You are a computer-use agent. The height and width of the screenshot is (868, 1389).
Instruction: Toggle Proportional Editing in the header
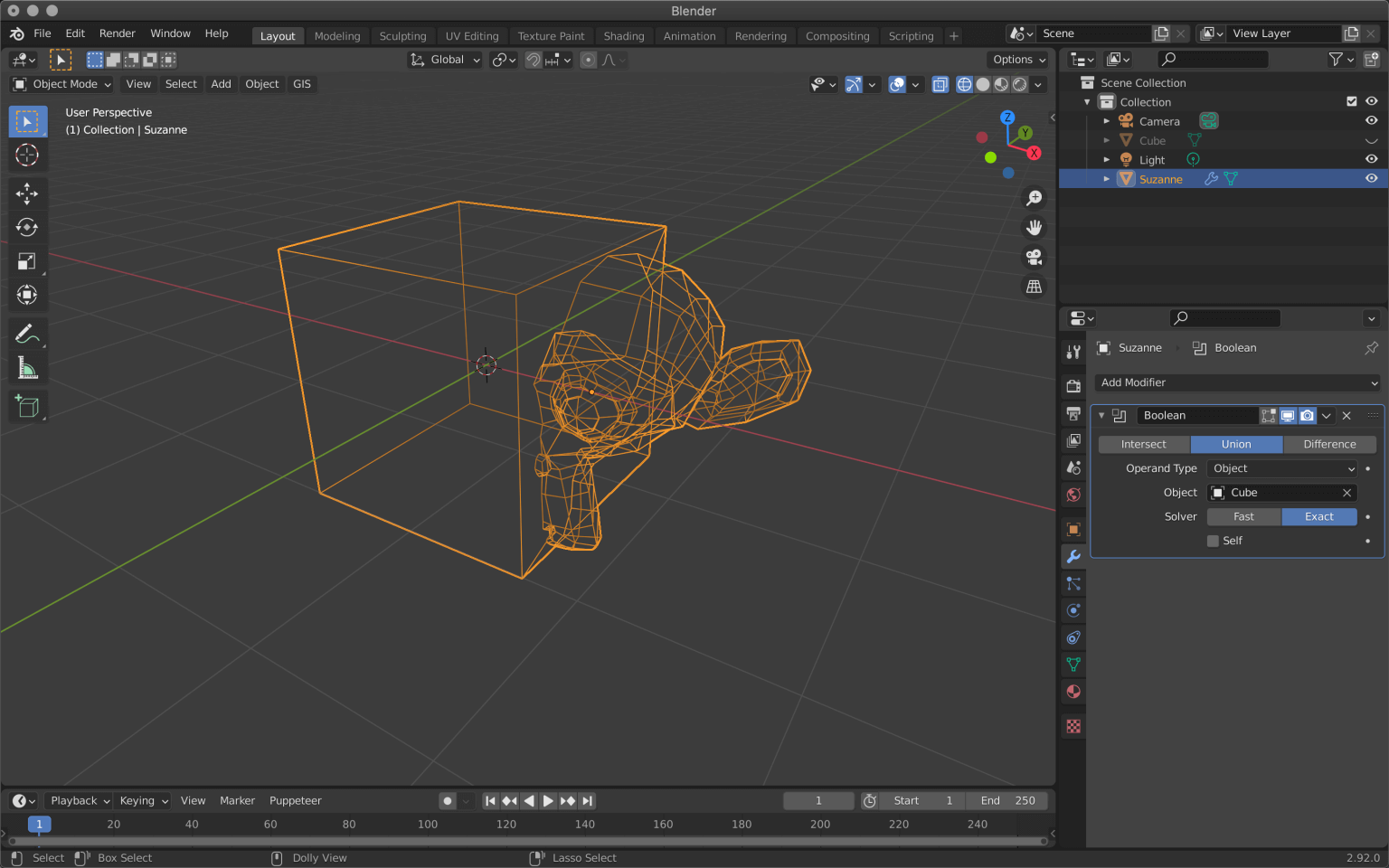tap(589, 60)
